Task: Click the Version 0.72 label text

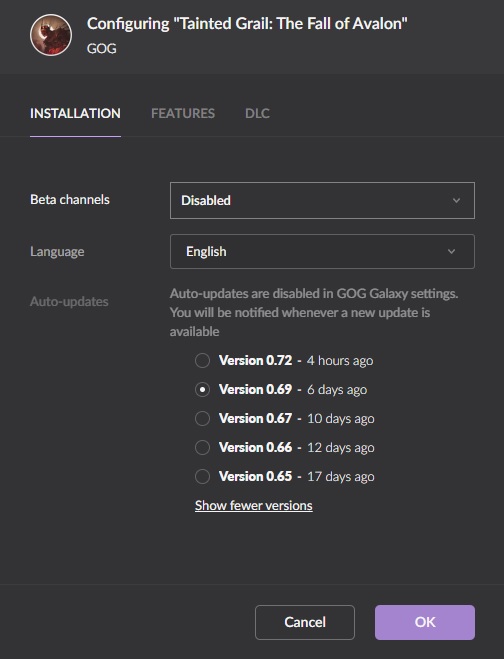Action: pos(255,360)
